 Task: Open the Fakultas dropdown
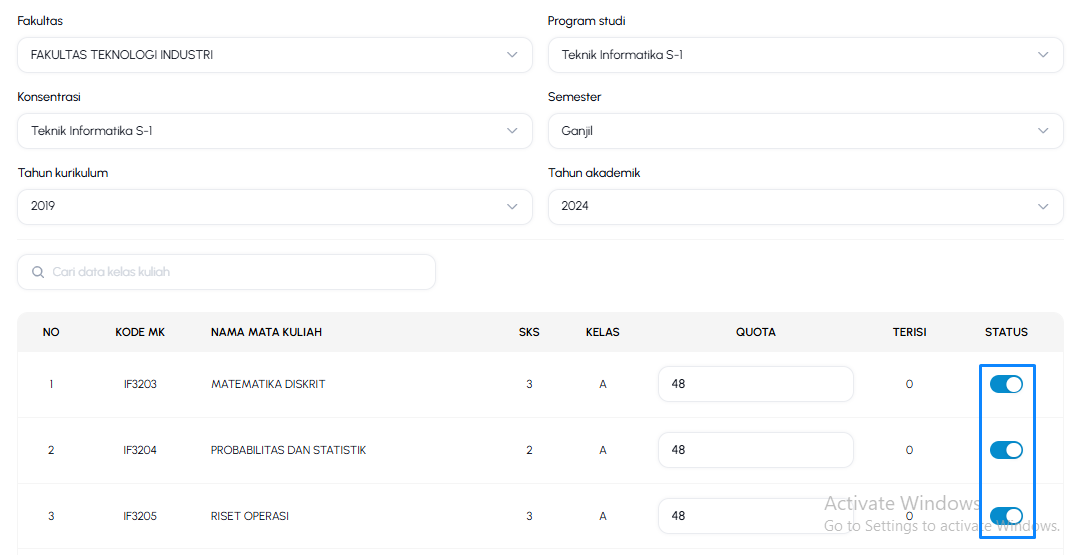tap(275, 55)
